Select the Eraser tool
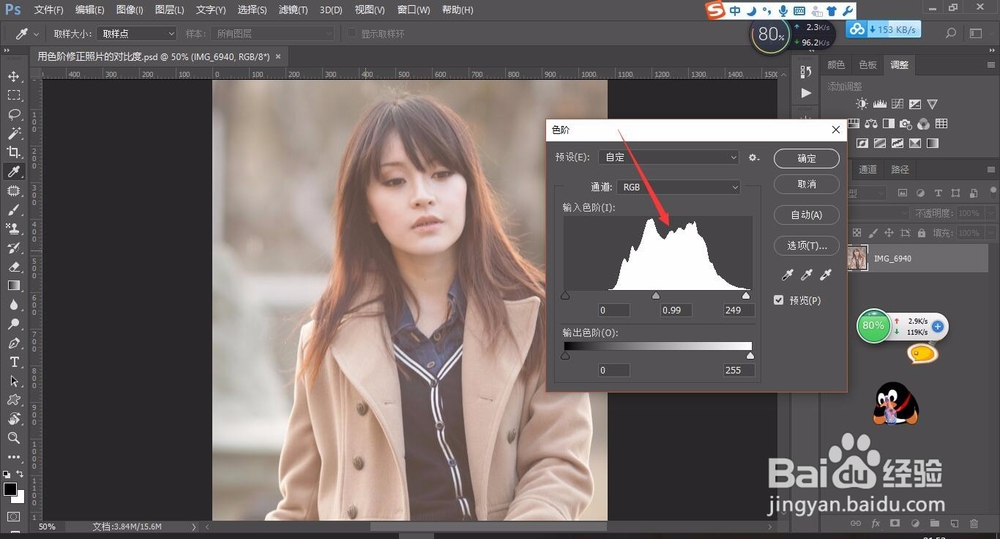 pyautogui.click(x=13, y=267)
